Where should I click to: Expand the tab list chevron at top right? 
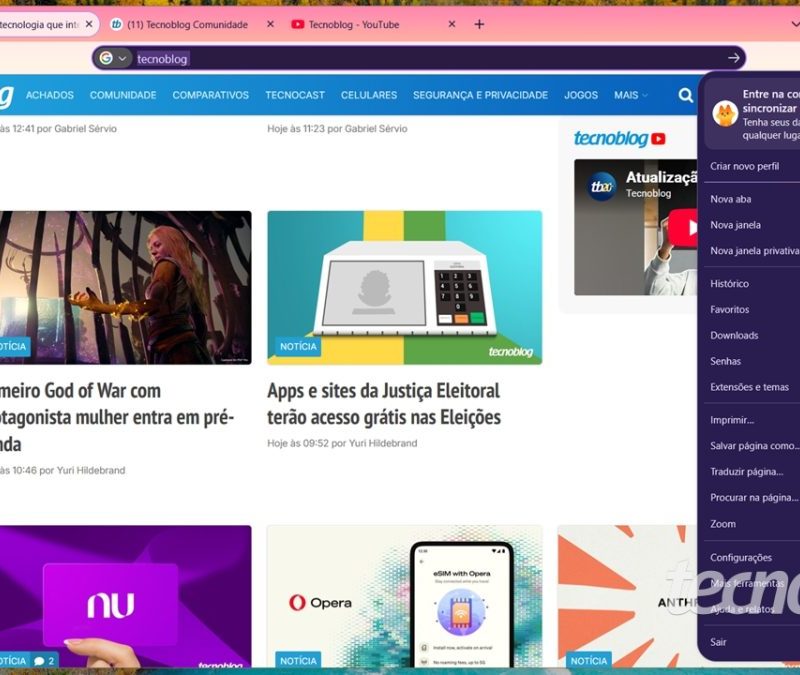pyautogui.click(x=795, y=24)
